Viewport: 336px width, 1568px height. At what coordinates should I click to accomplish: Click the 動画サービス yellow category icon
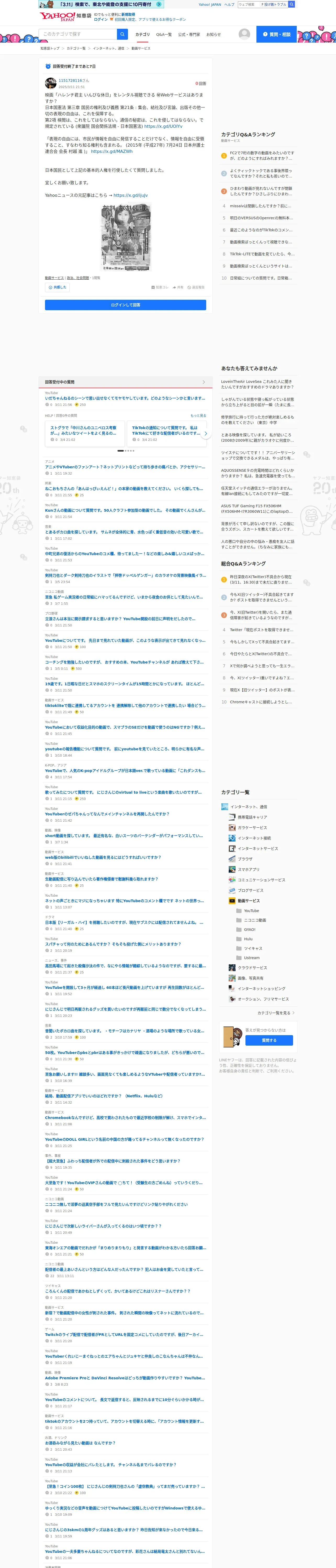point(232,900)
